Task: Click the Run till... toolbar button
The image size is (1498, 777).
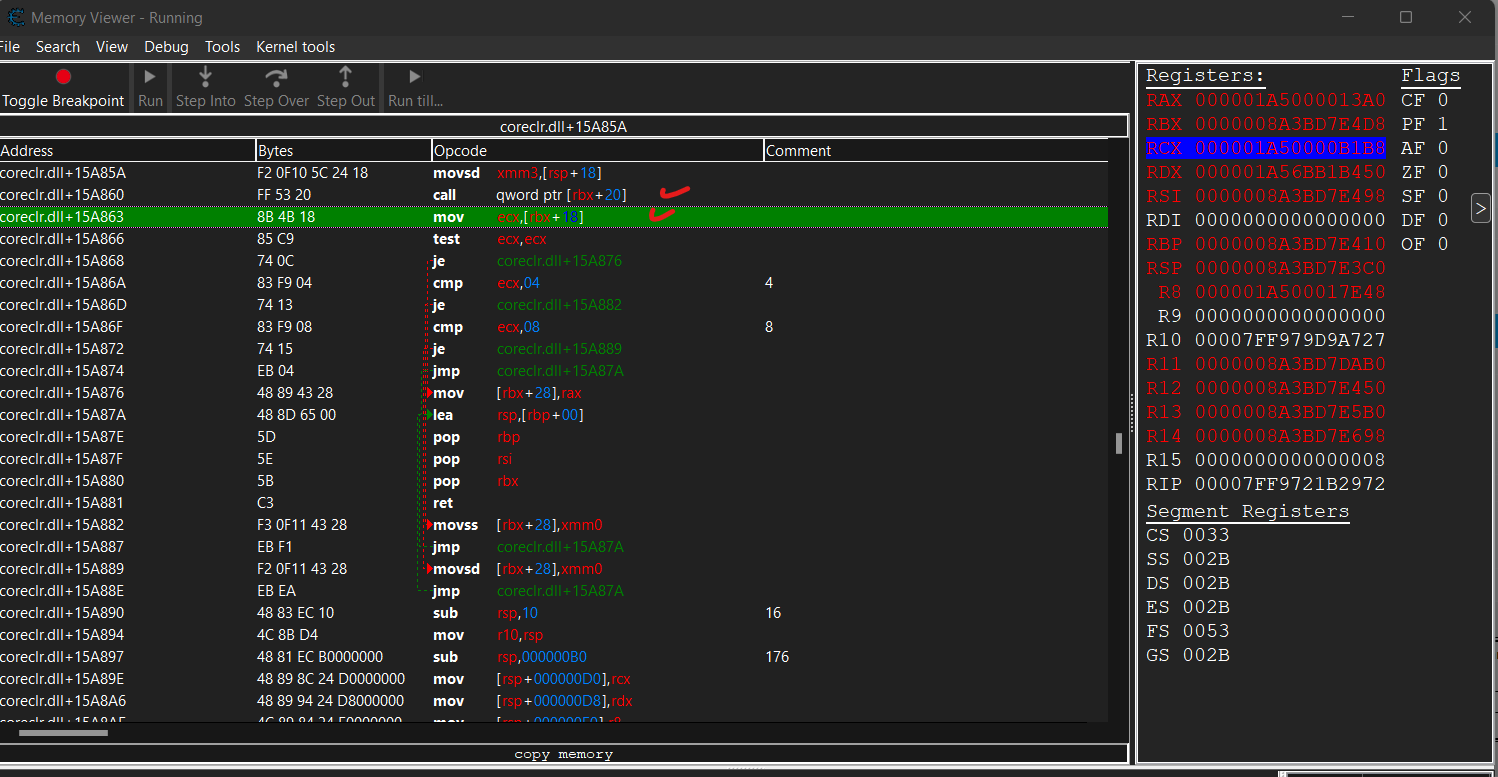Action: 415,88
